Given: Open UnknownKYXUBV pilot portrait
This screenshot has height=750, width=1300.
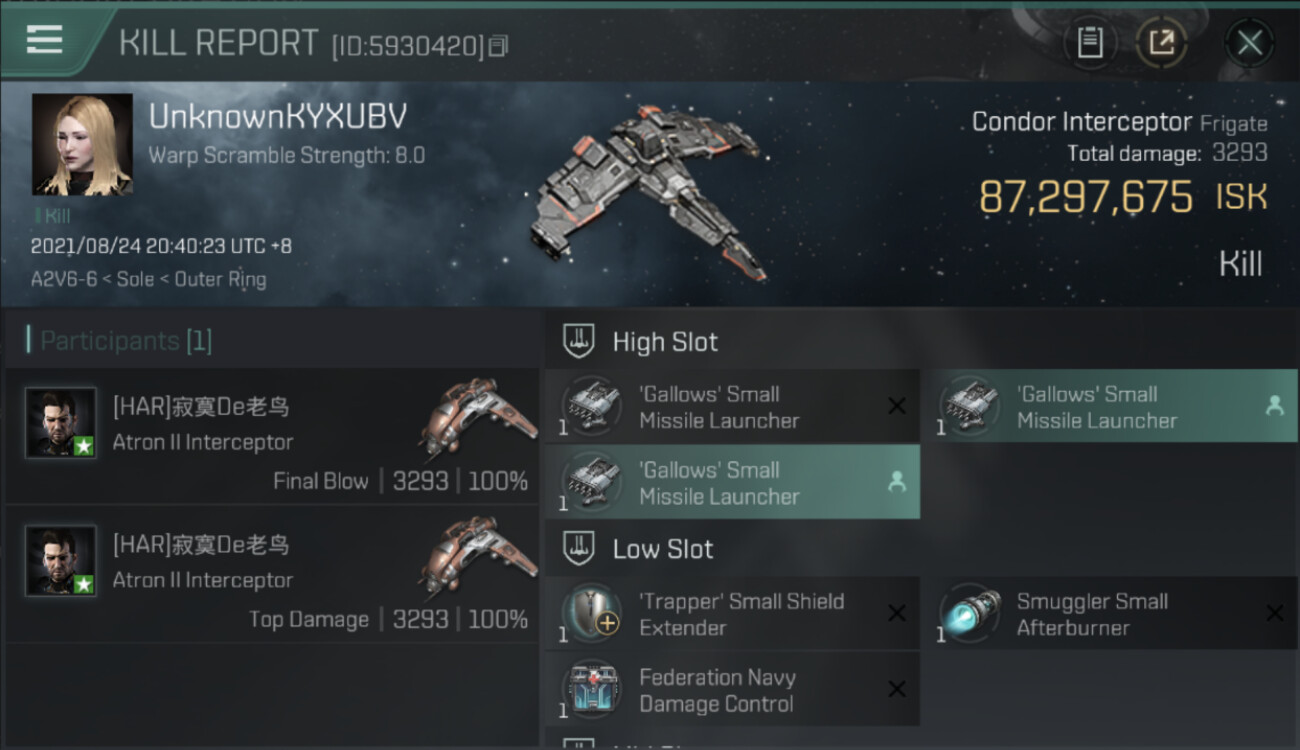Looking at the screenshot, I should 82,145.
